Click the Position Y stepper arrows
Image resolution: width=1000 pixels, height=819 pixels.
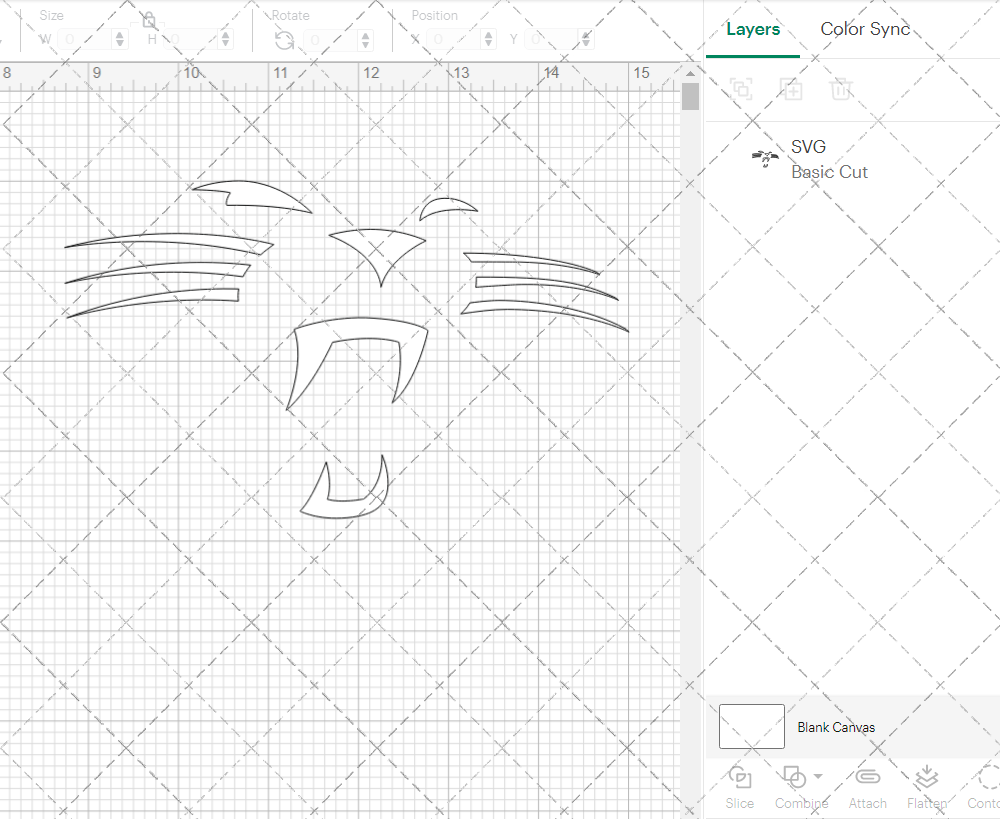pos(586,40)
